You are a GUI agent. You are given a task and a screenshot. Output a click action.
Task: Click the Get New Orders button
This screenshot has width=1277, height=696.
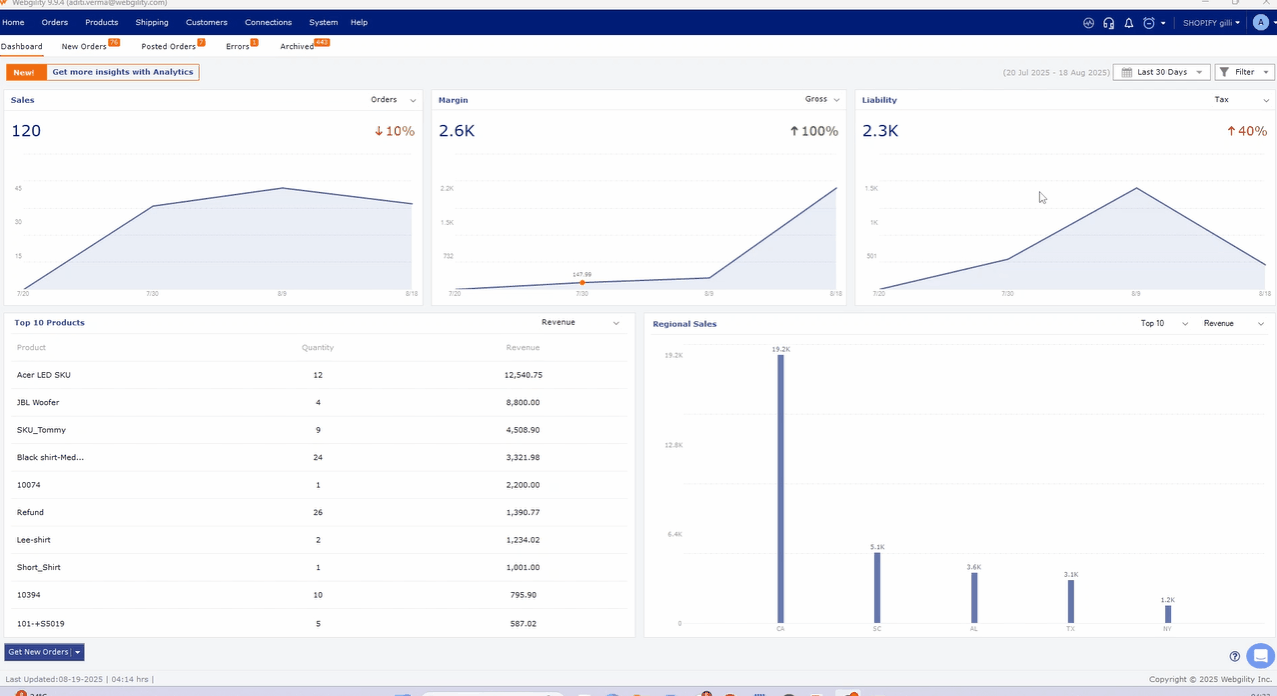(38, 652)
